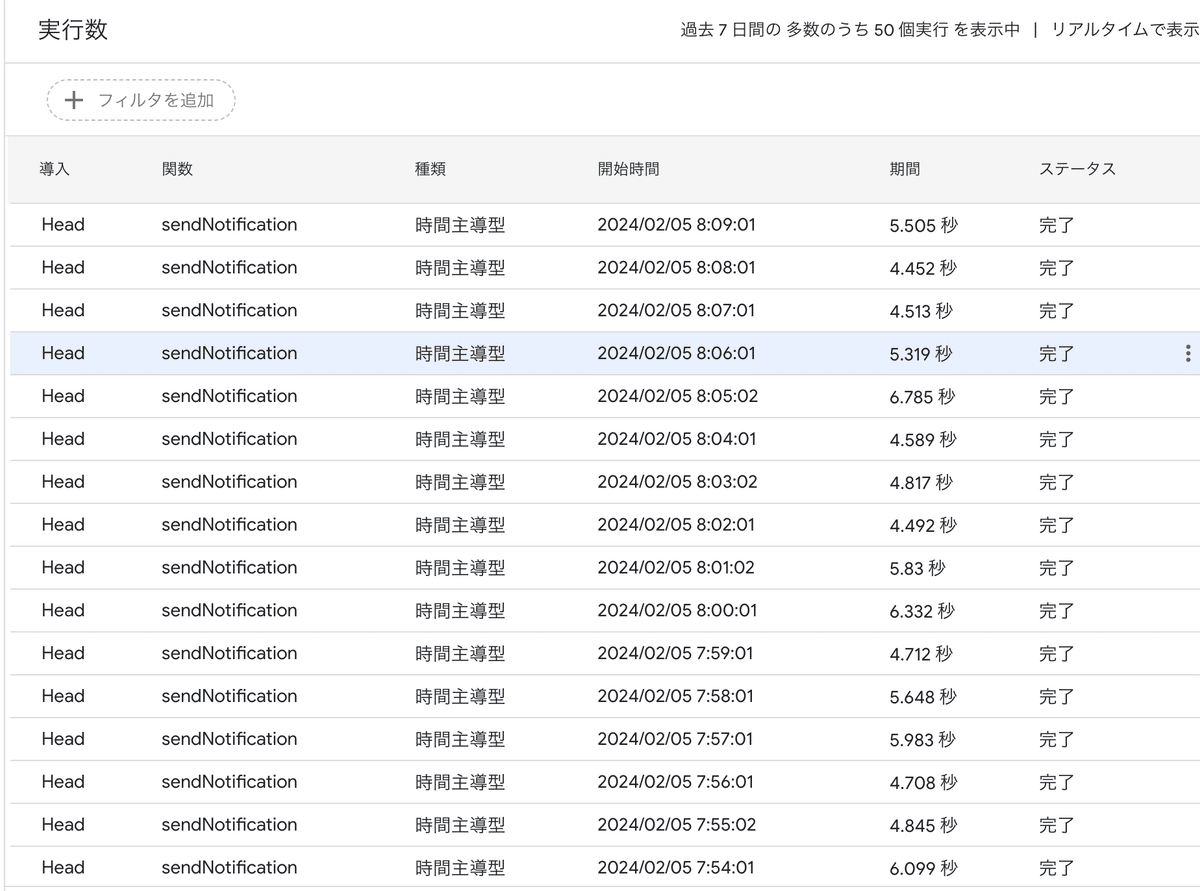
Task: Click the 5.319 秒 duration cell
Action: pos(921,354)
